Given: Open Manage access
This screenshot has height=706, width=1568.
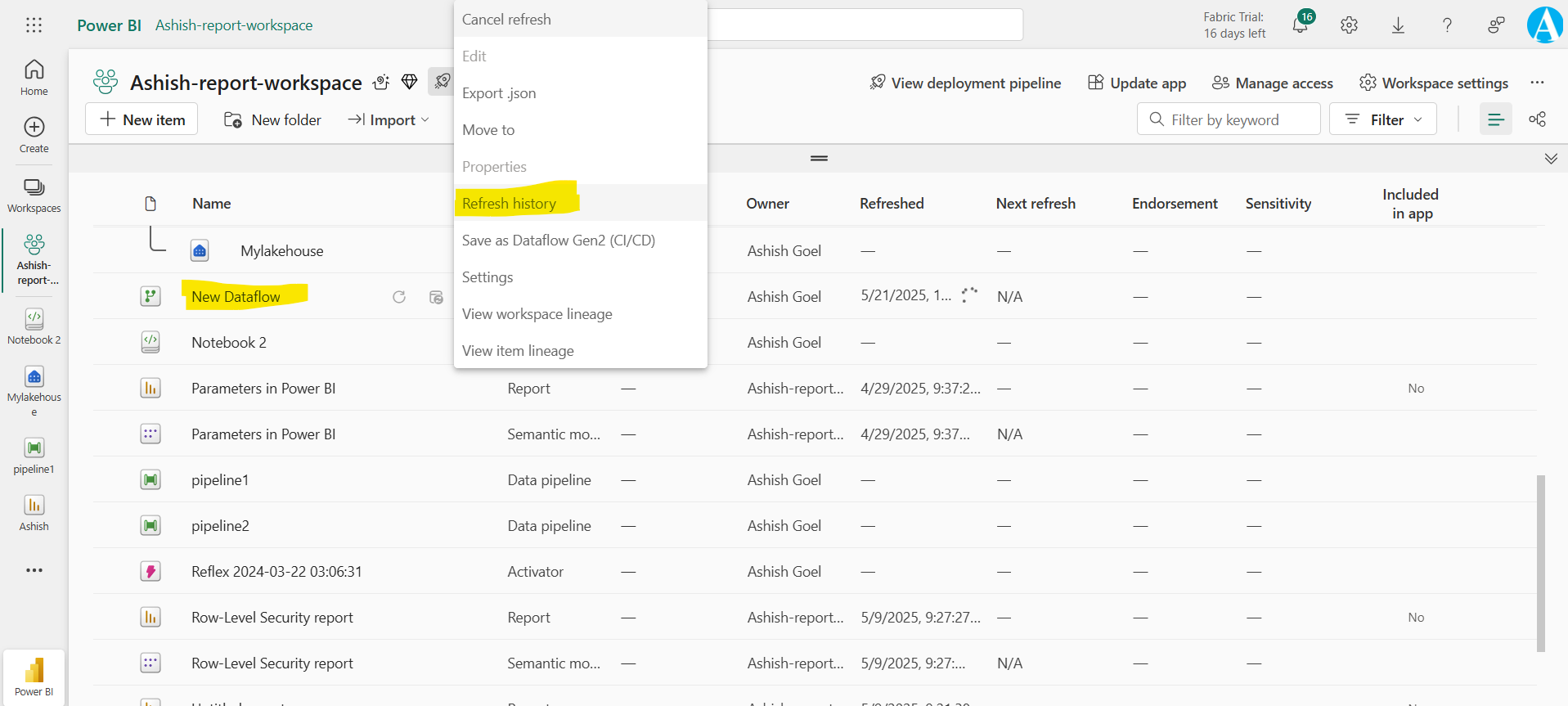Looking at the screenshot, I should 1273,83.
